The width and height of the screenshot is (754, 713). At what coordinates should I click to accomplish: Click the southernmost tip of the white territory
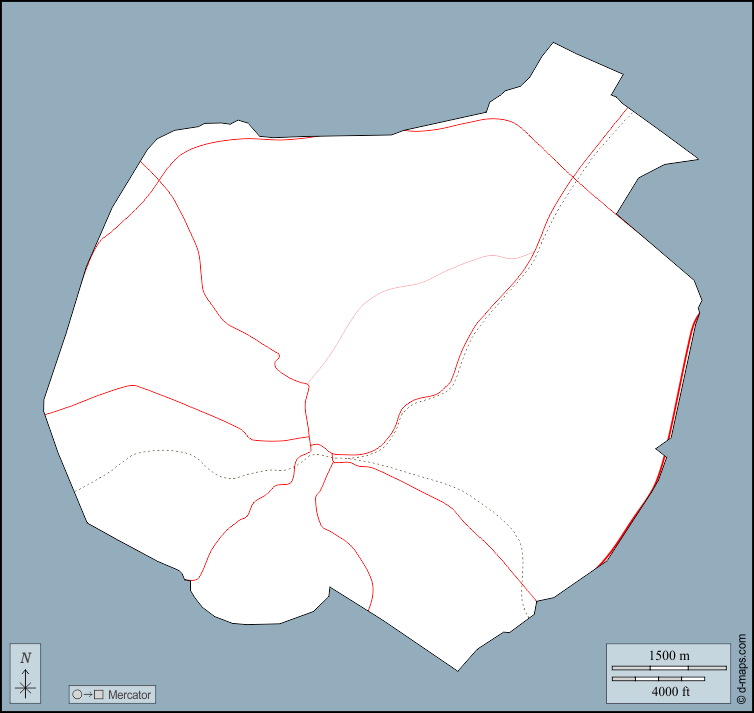point(459,669)
